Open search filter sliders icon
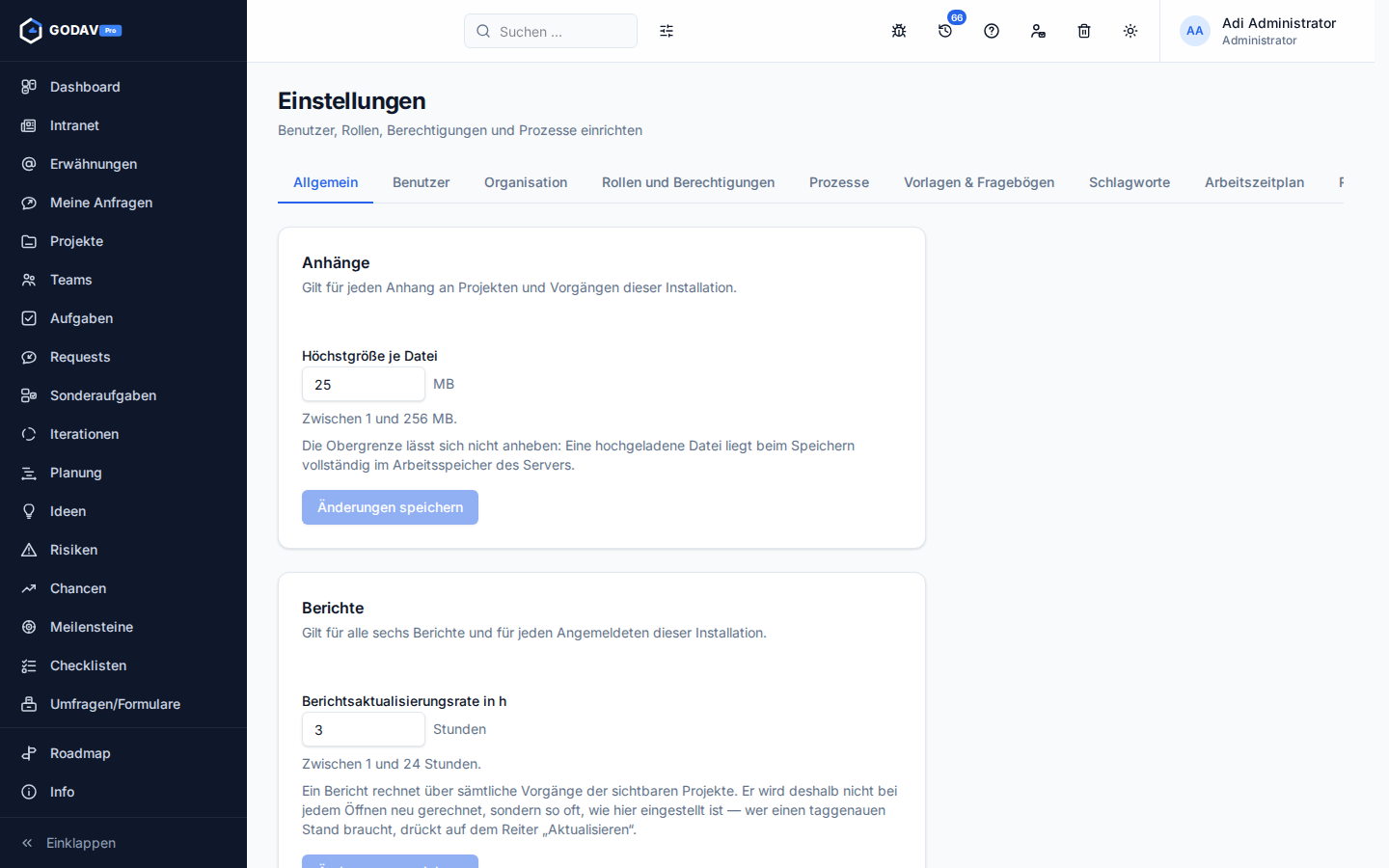This screenshot has width=1389, height=868. pyautogui.click(x=667, y=31)
